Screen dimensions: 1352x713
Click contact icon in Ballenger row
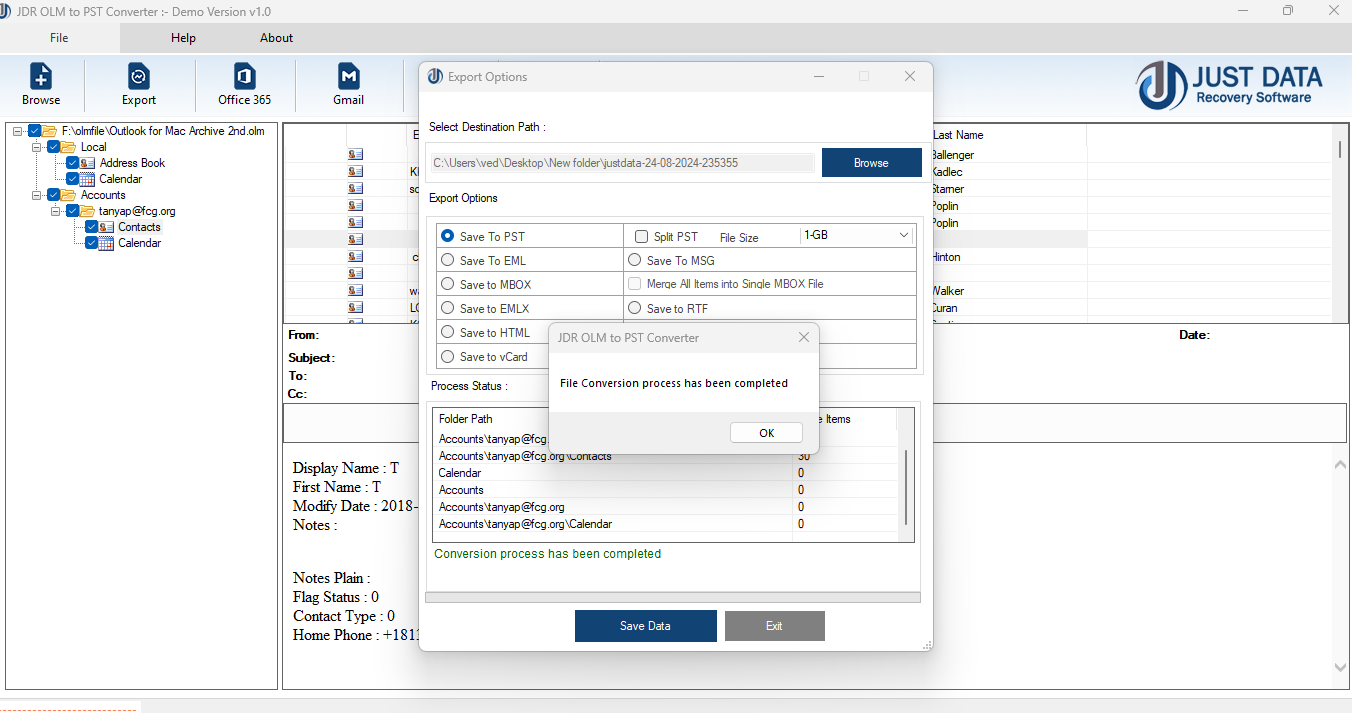coord(355,155)
